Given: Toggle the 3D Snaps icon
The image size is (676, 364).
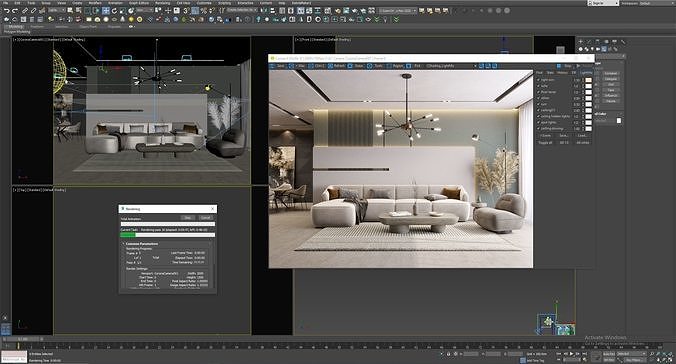Looking at the screenshot, I should [x=186, y=10].
